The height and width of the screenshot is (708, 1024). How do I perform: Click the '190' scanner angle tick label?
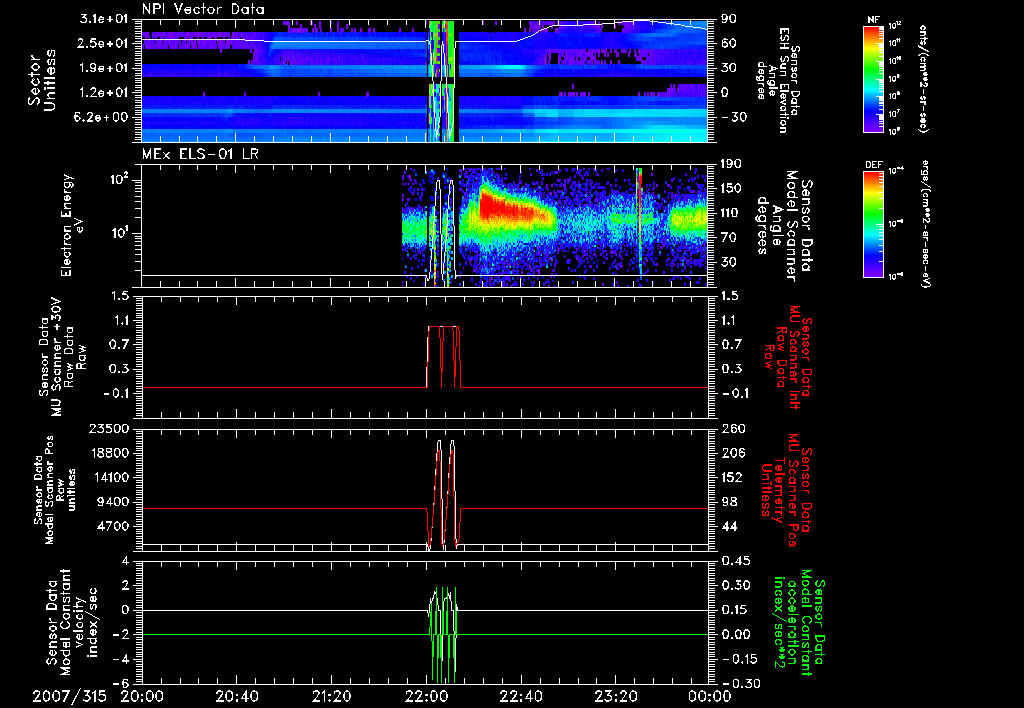point(731,164)
